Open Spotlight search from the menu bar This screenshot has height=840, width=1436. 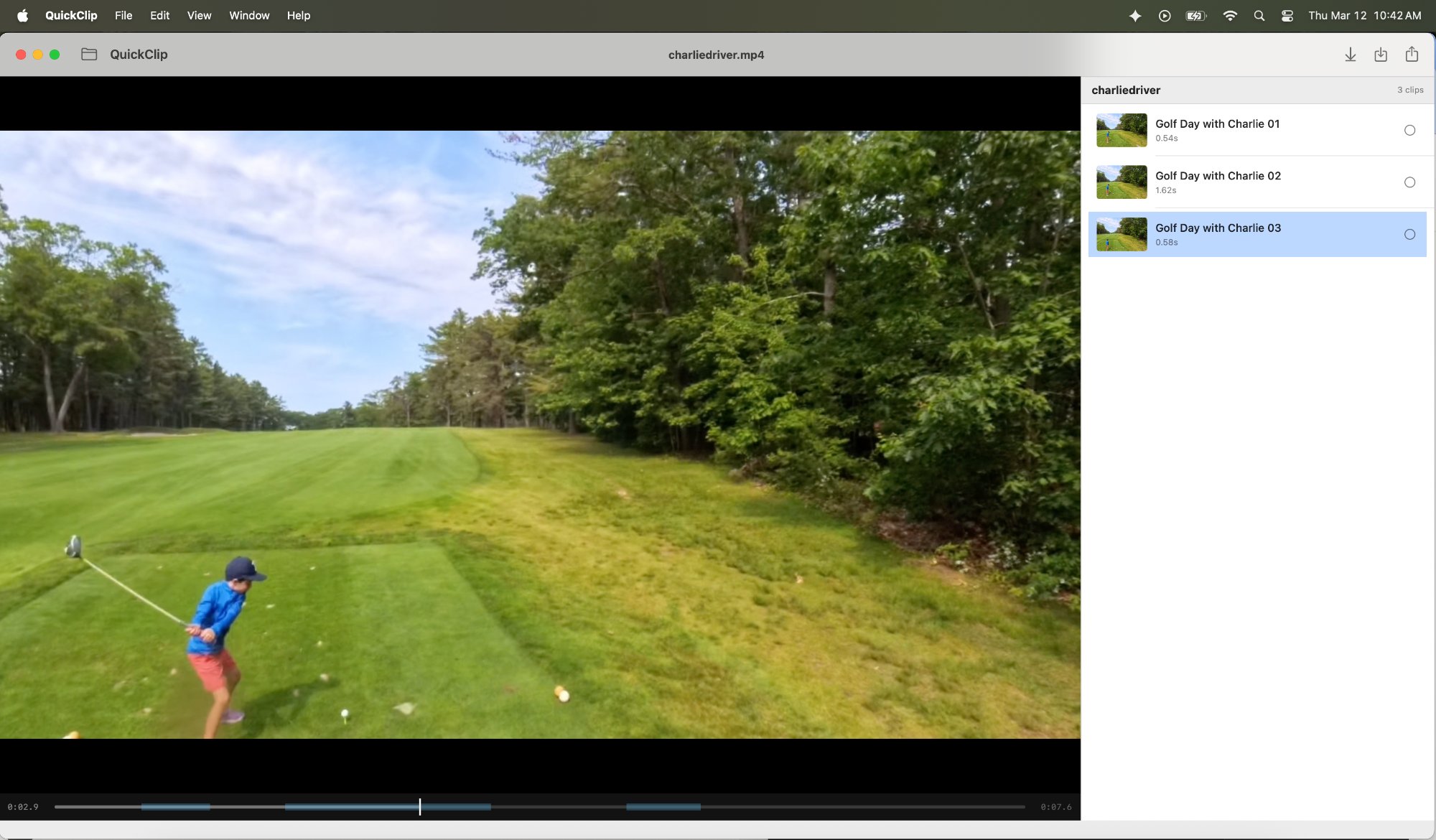click(1259, 15)
